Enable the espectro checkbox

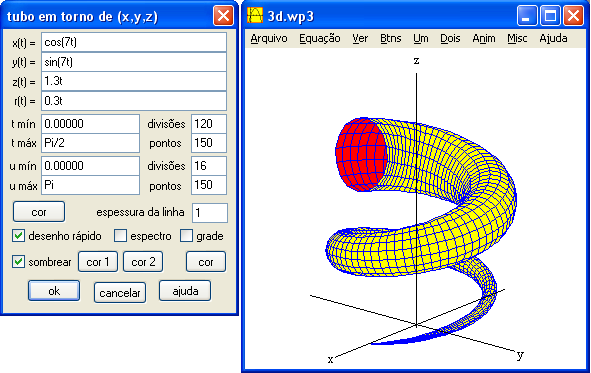click(x=120, y=236)
